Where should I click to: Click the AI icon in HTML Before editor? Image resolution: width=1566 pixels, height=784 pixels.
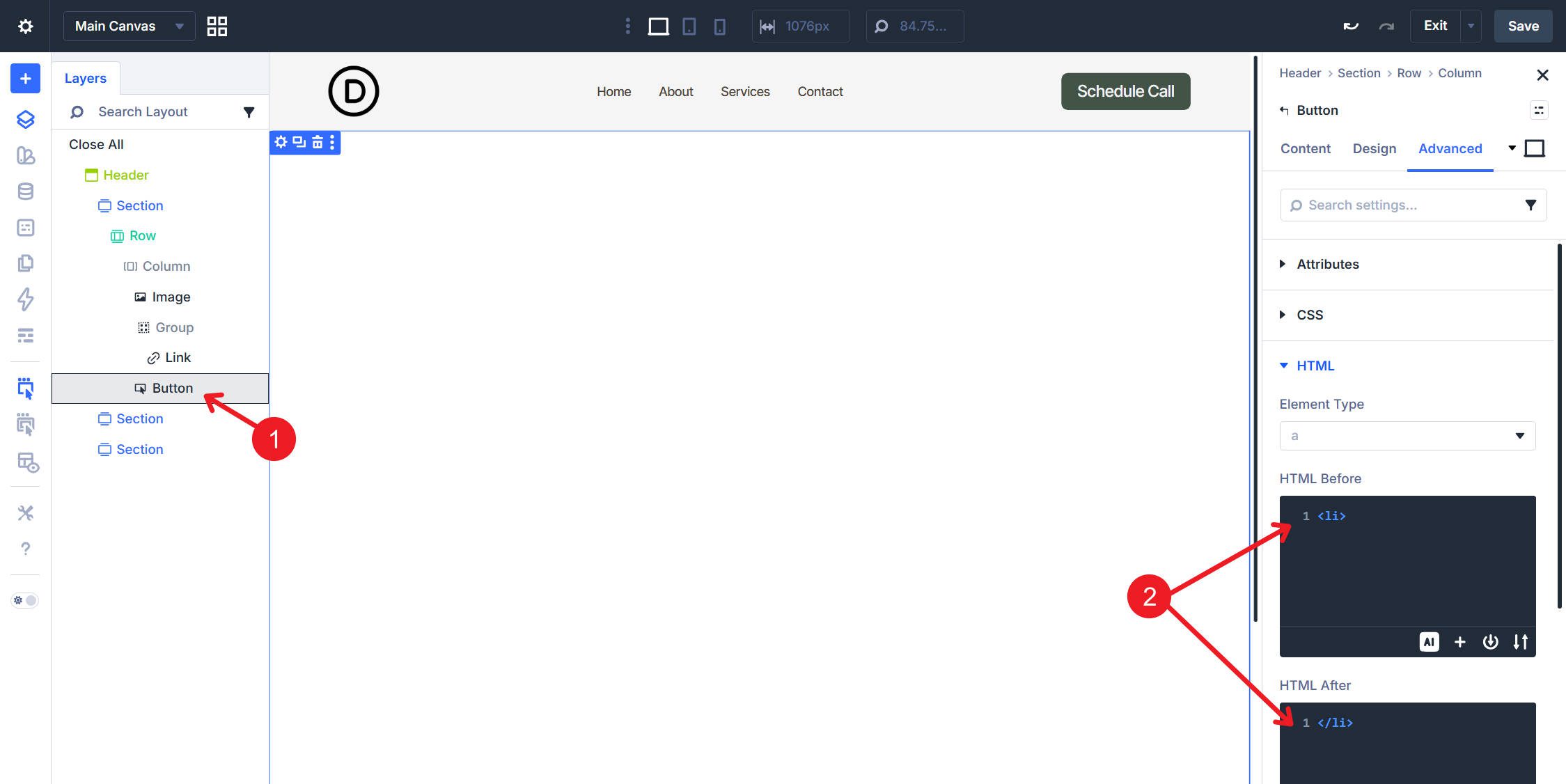tap(1430, 641)
